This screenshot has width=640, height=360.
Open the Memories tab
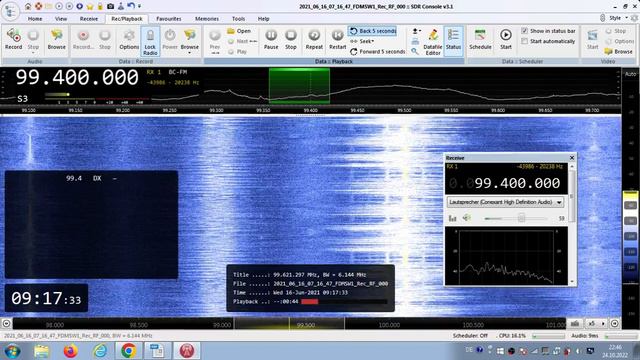point(207,19)
